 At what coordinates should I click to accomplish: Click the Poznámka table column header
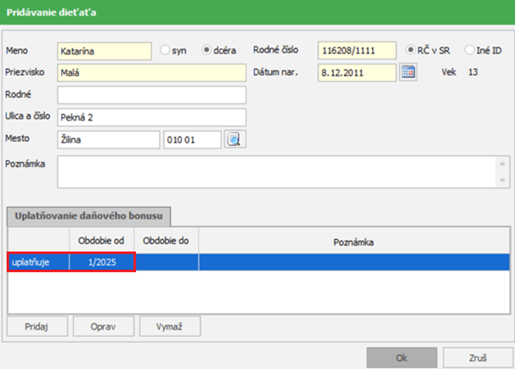354,242
